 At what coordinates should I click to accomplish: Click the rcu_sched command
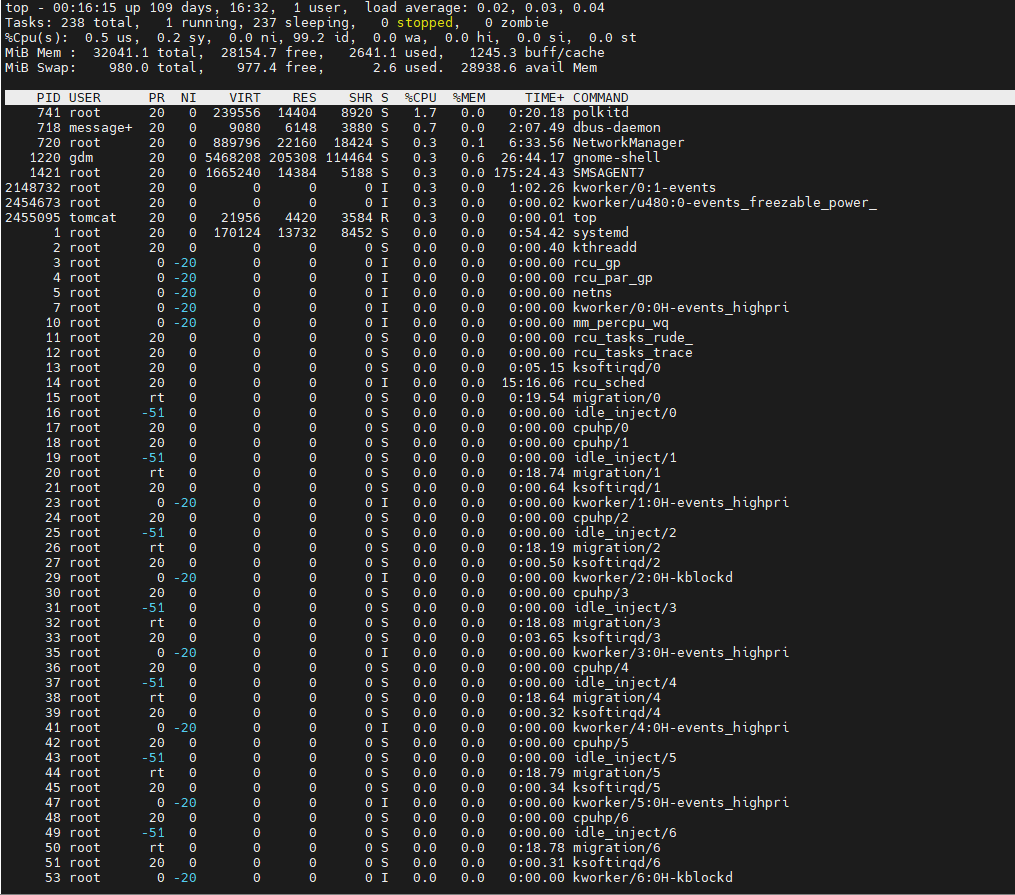point(608,382)
